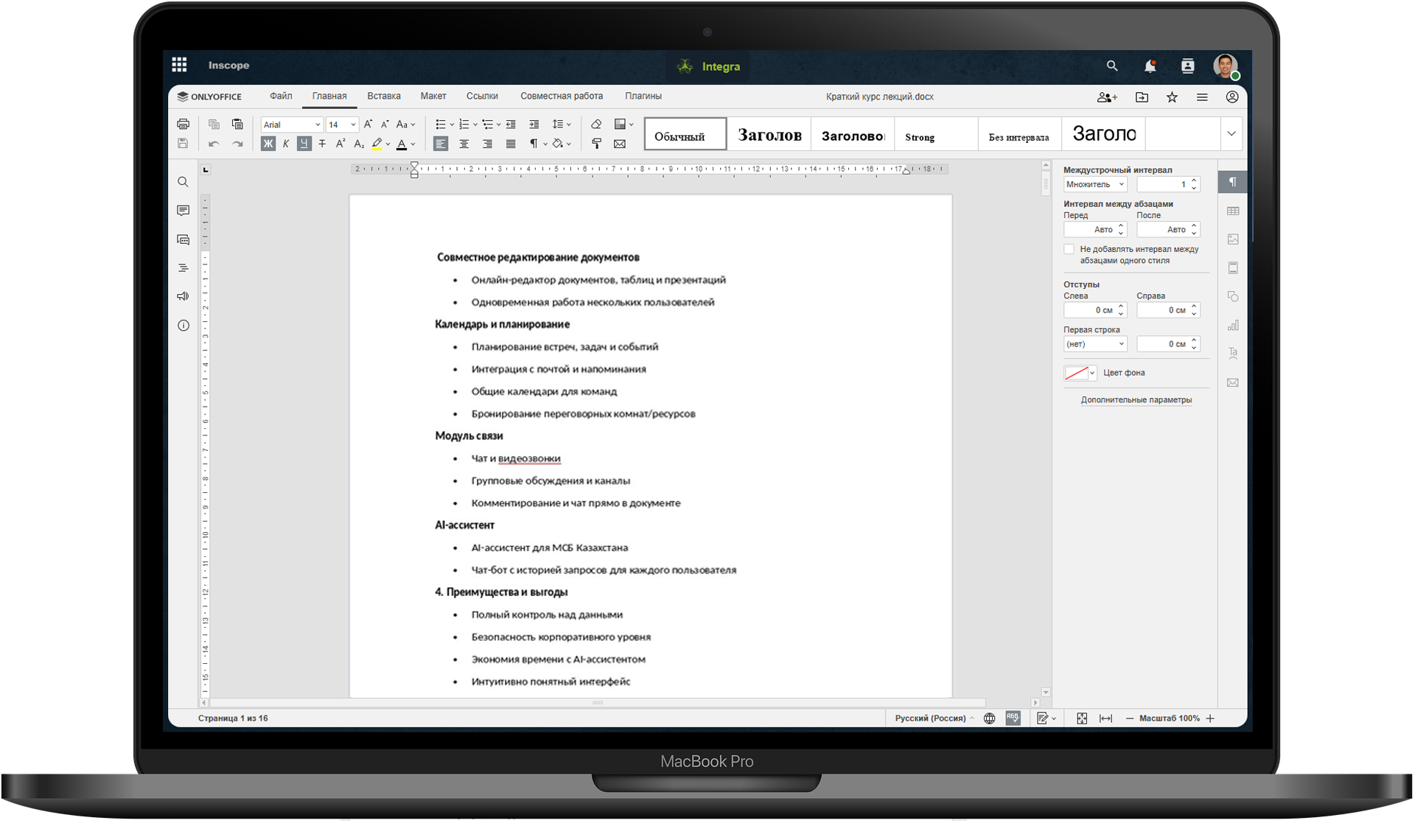Toggle bold formatting button
The height and width of the screenshot is (840, 1415).
[x=268, y=144]
